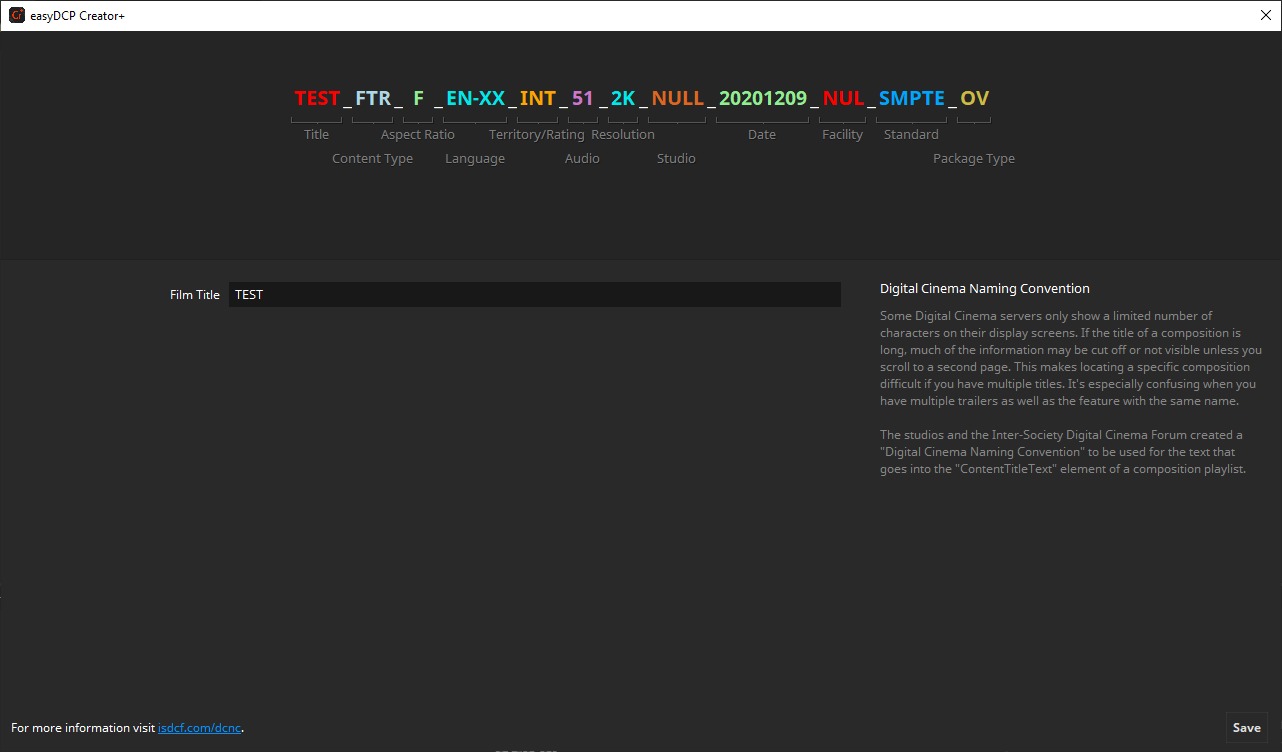Choose the blue SMPTE standard segment
The image size is (1282, 752).
pos(911,98)
